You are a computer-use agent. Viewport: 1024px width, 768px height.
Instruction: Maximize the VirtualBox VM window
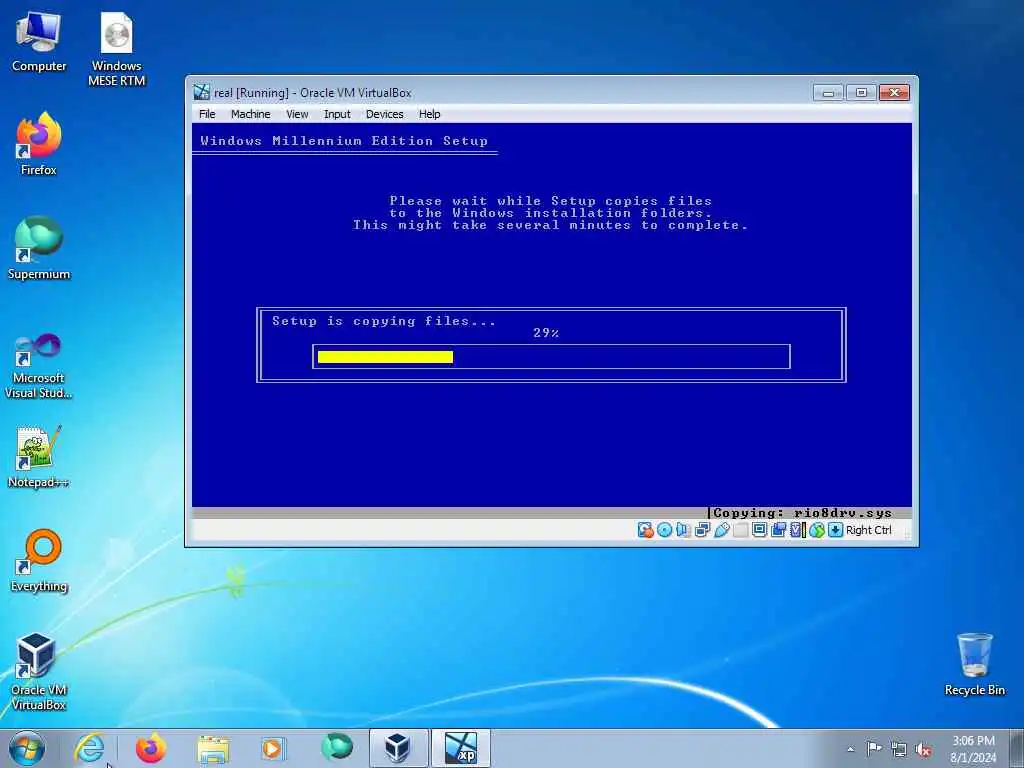coord(861,93)
